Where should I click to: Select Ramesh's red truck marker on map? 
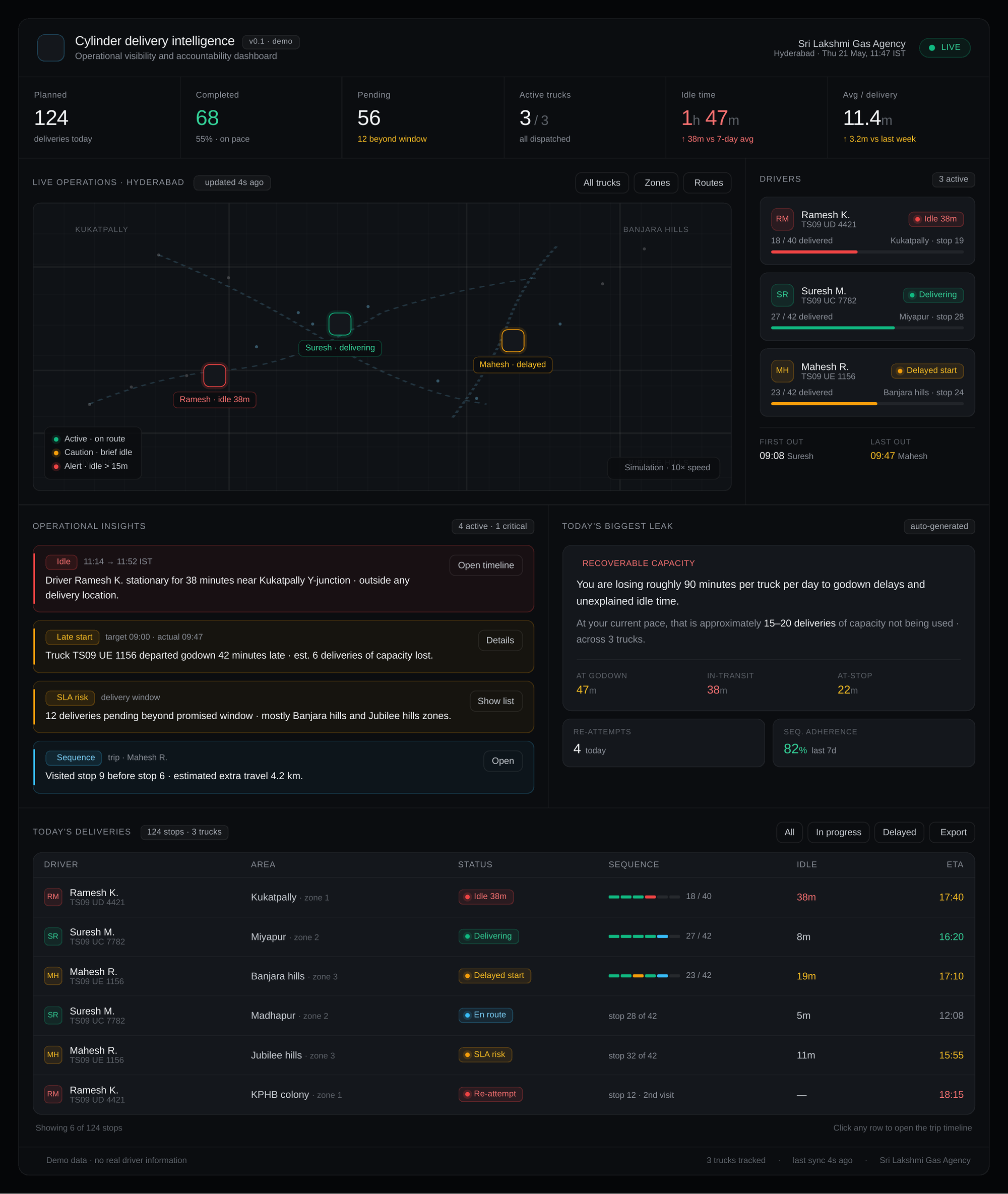(215, 375)
